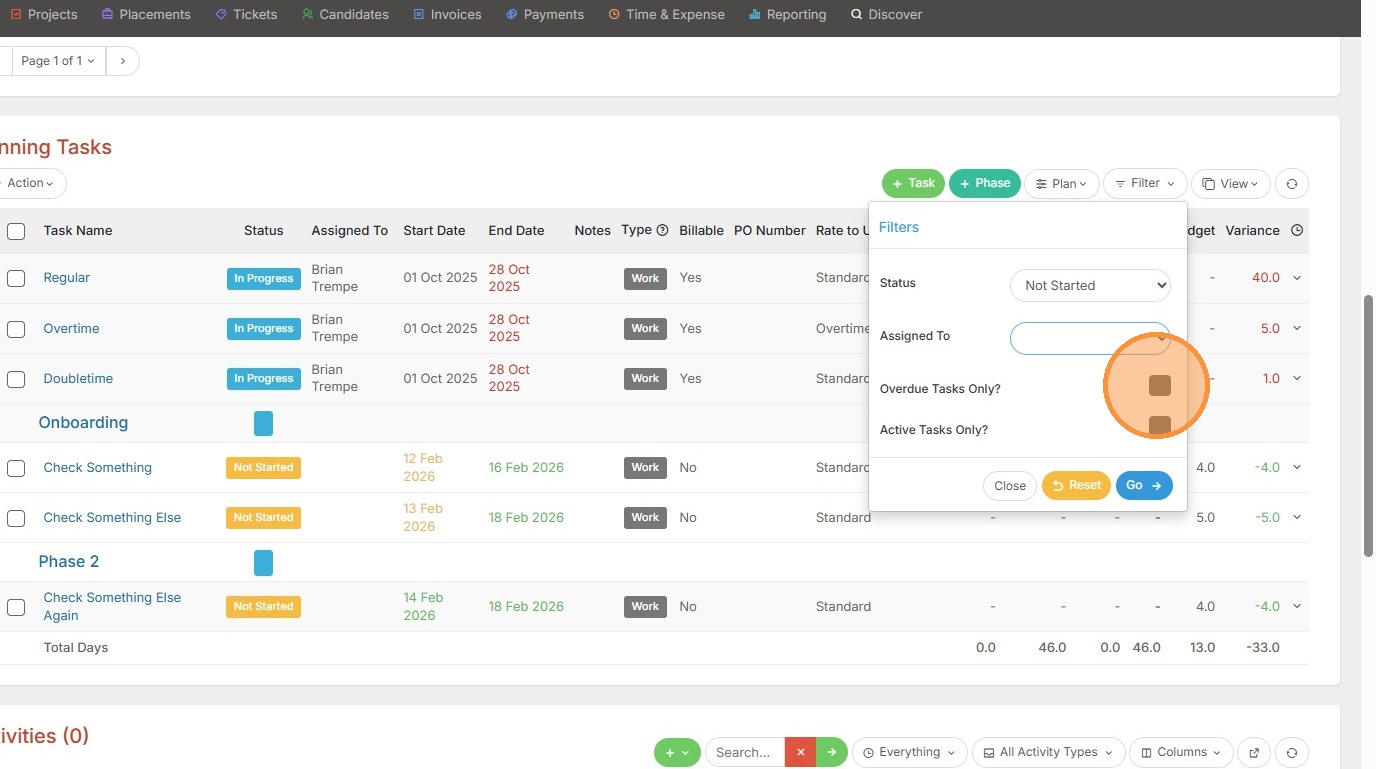The image size is (1376, 769).
Task: Open the All Activity Types dropdown
Action: pos(1049,752)
